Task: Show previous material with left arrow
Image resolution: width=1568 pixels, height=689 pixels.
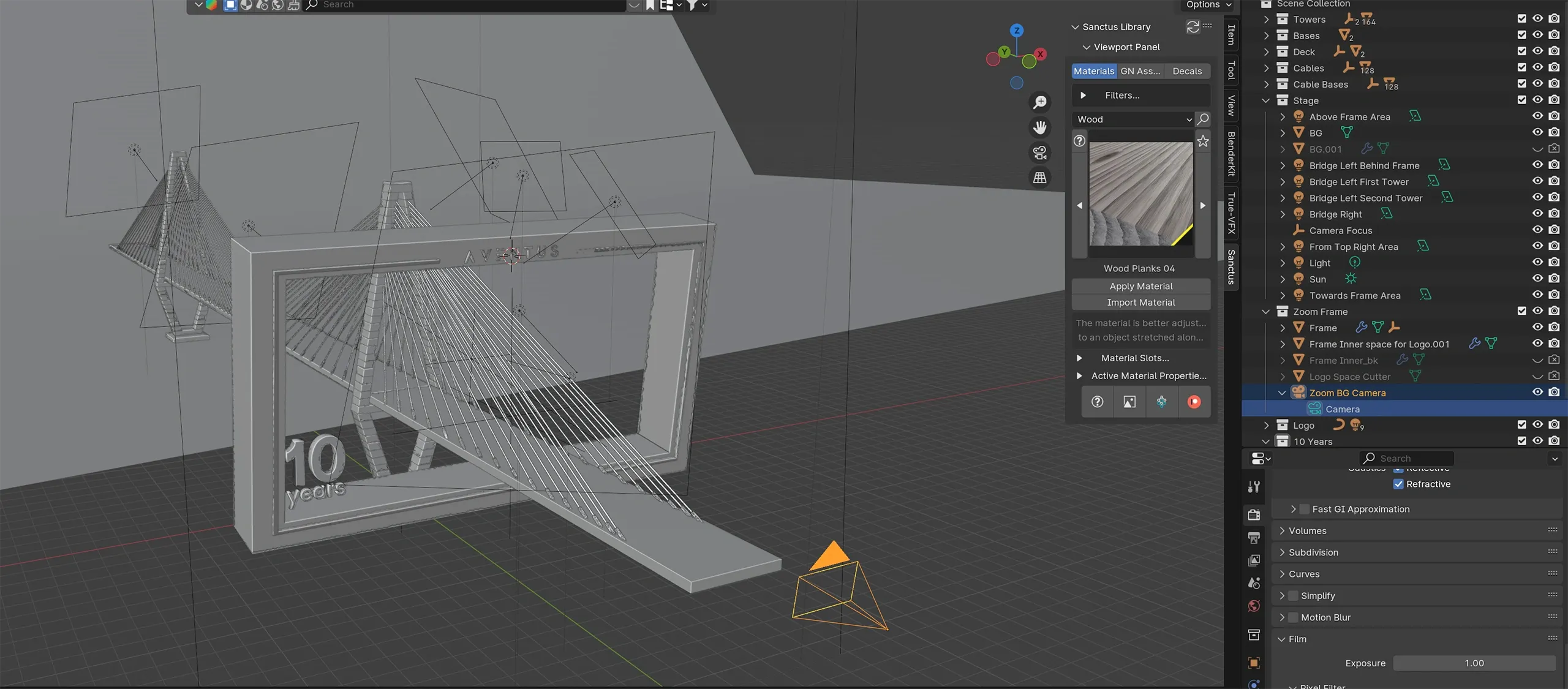Action: coord(1079,206)
